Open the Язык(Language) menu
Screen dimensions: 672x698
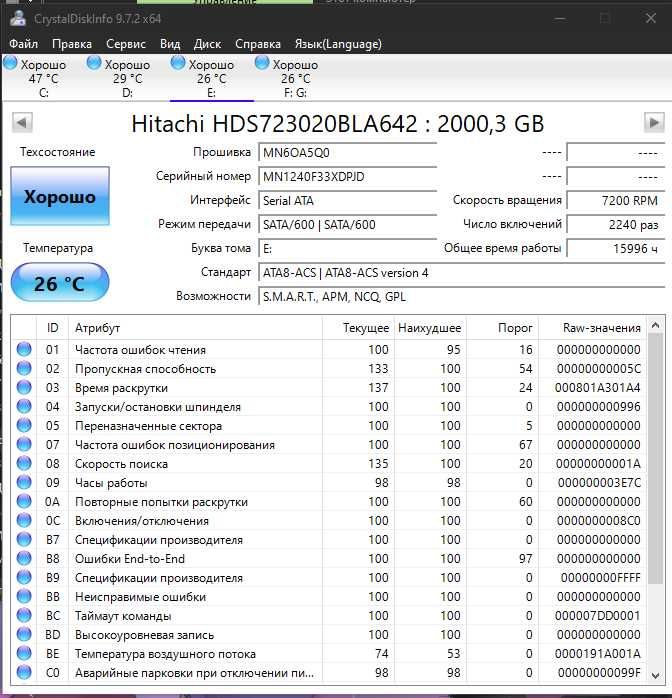[338, 44]
